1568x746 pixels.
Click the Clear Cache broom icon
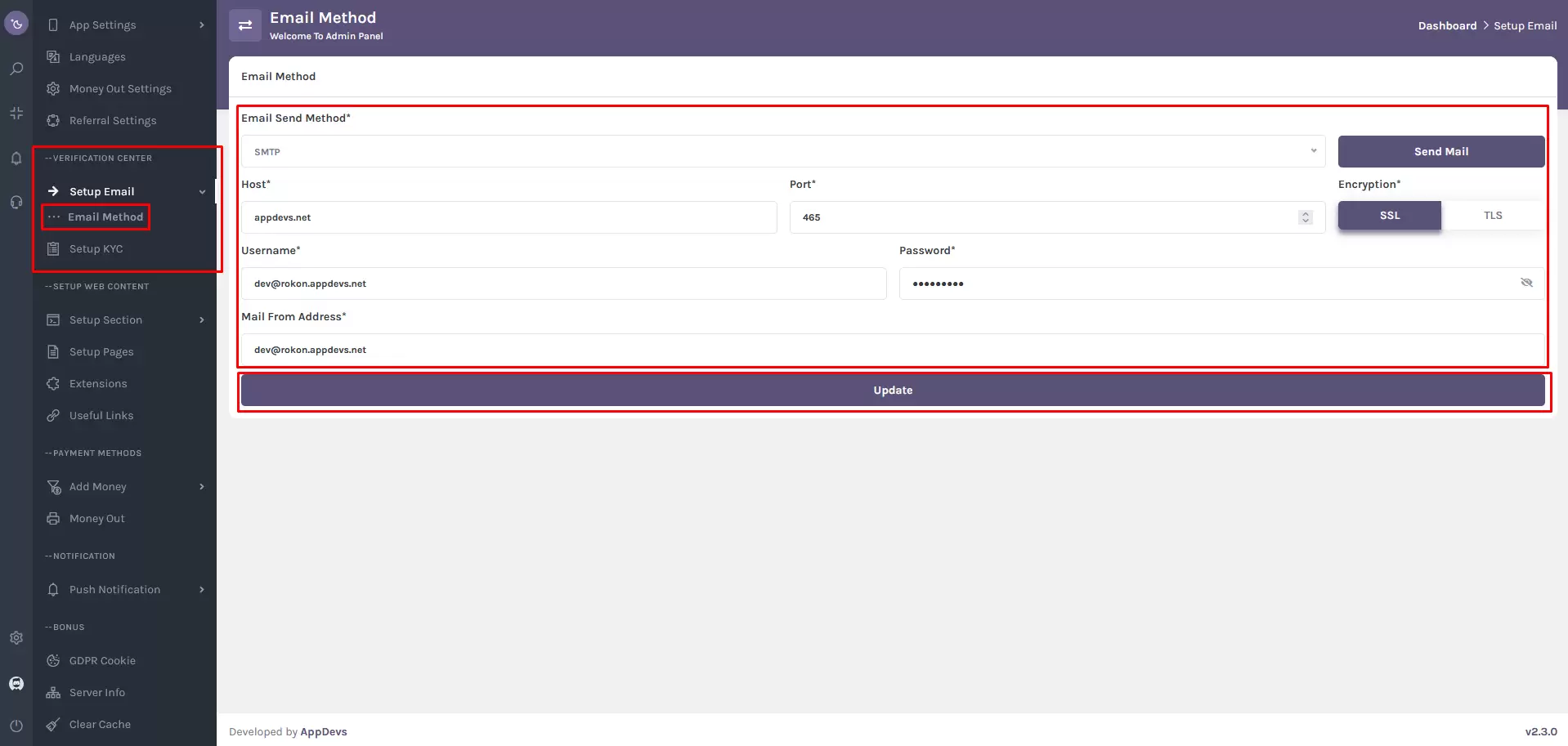coord(53,724)
